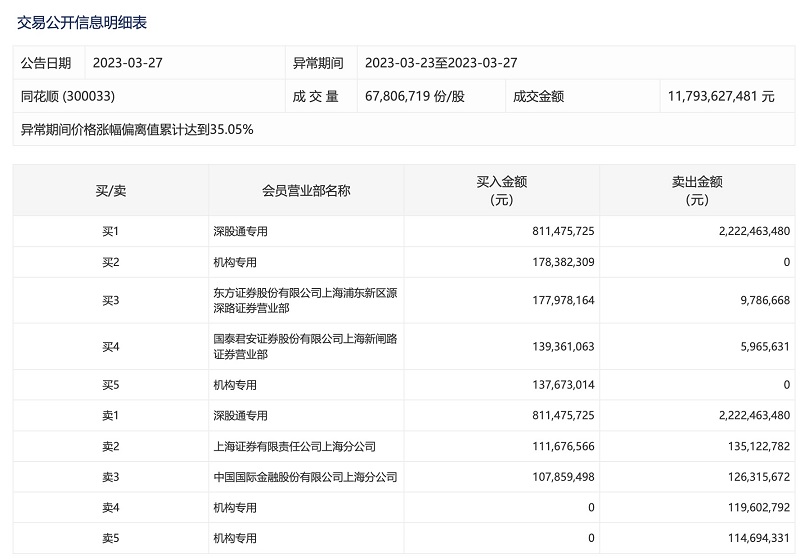Click the 异常期间价格涨幅偏离值 35.05% note
This screenshot has width=800, height=559.
137,130
